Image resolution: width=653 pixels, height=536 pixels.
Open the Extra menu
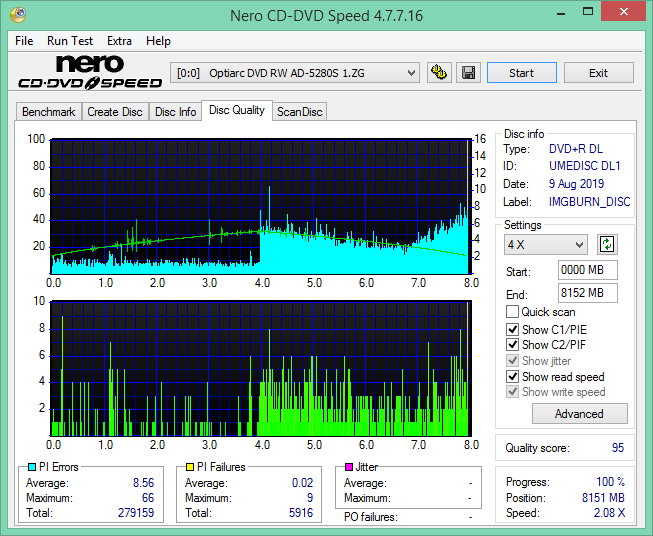[x=120, y=41]
